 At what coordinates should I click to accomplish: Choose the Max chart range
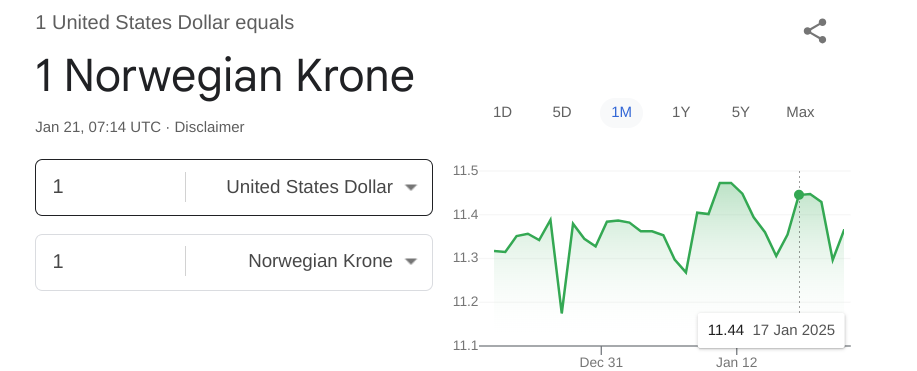pos(800,112)
